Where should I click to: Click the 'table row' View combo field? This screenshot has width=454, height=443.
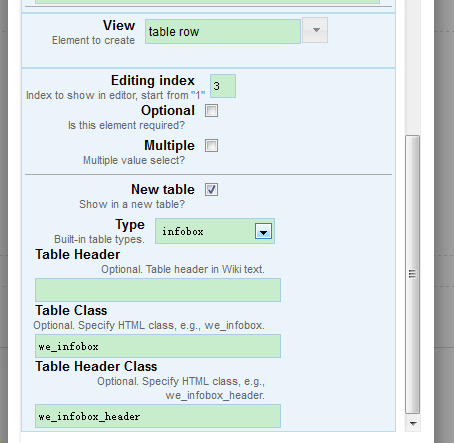click(223, 32)
